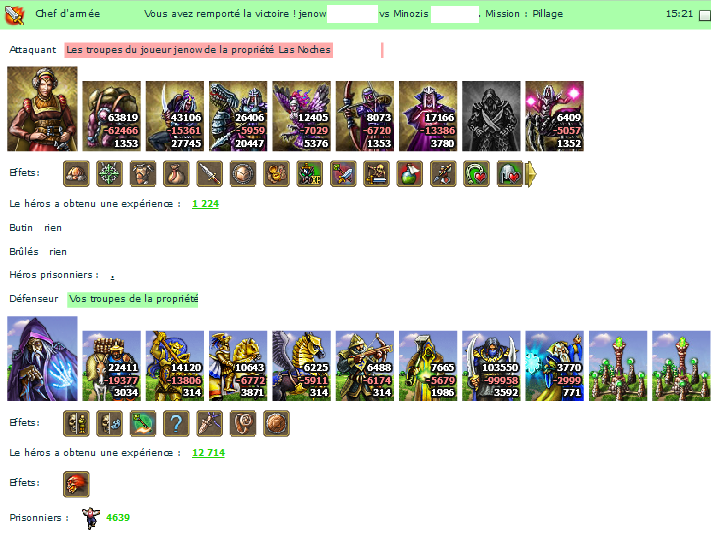Open defender hero experience 12 714 link
This screenshot has width=713, height=534.
(208, 453)
